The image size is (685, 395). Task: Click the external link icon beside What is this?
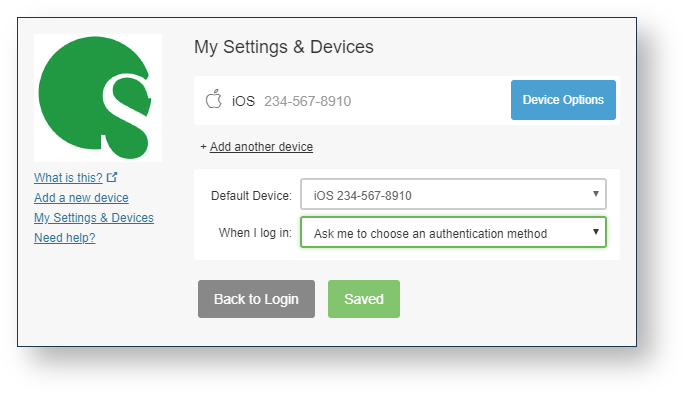[112, 177]
